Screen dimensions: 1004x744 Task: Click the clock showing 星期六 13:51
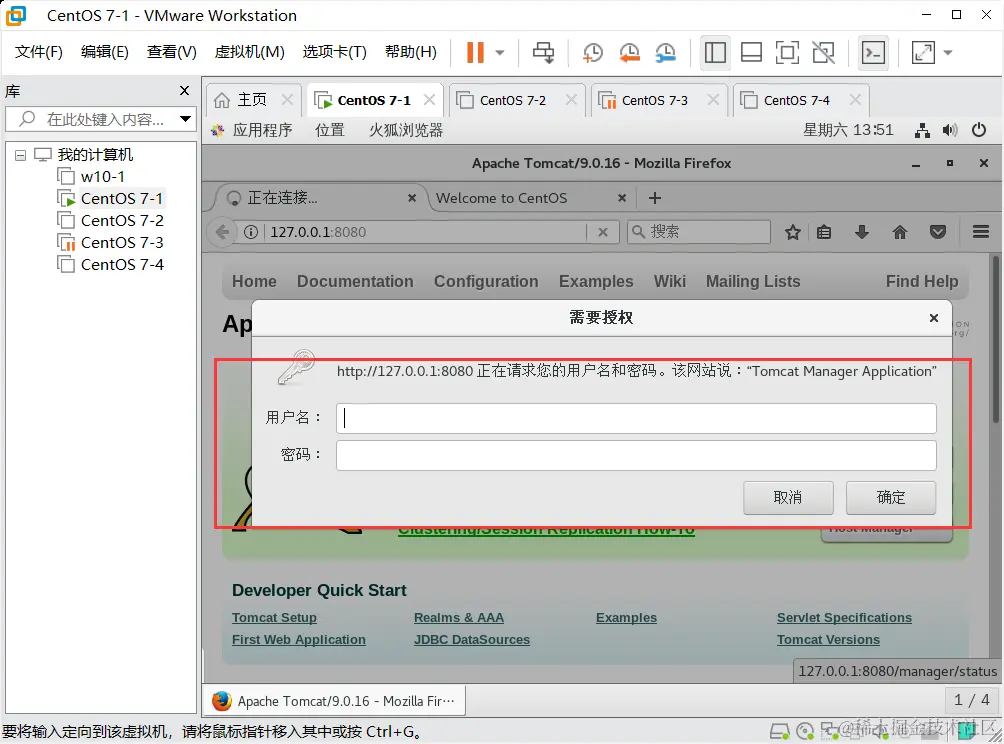[848, 130]
